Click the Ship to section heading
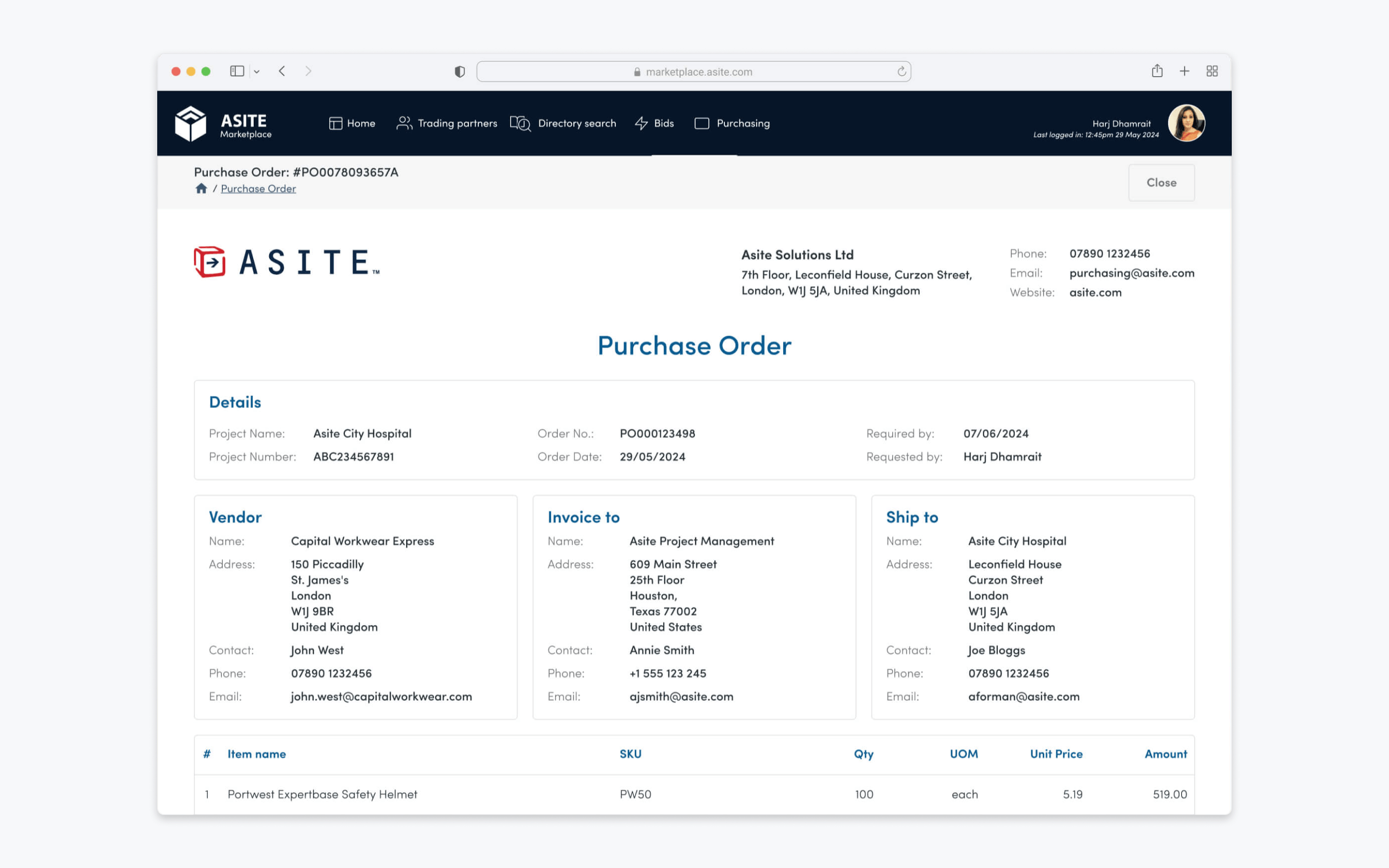1389x868 pixels. point(912,517)
